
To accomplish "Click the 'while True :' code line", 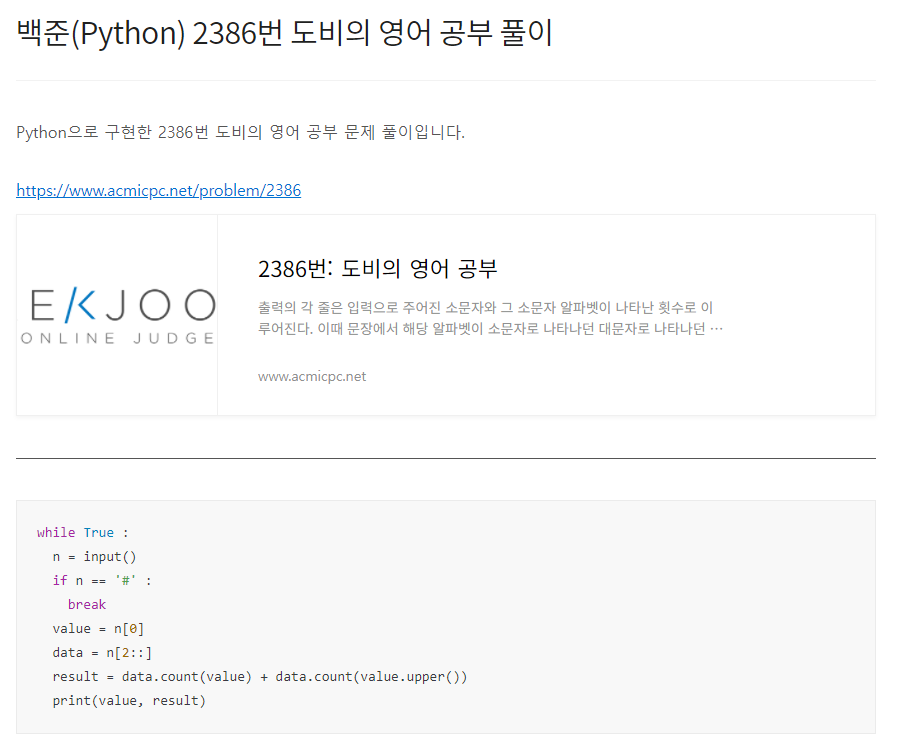I will [x=83, y=533].
